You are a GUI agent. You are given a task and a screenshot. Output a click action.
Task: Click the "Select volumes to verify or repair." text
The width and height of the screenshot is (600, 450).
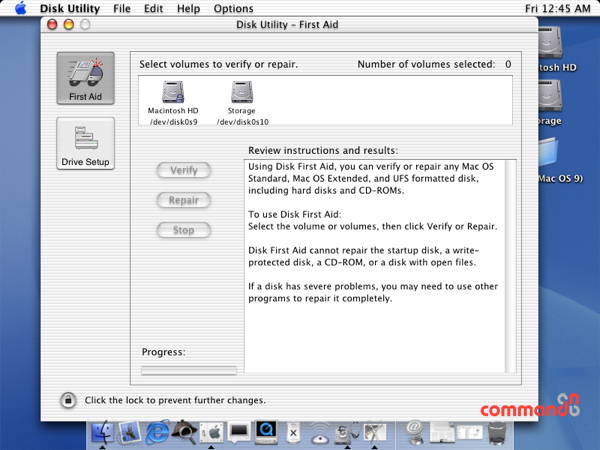coord(218,64)
